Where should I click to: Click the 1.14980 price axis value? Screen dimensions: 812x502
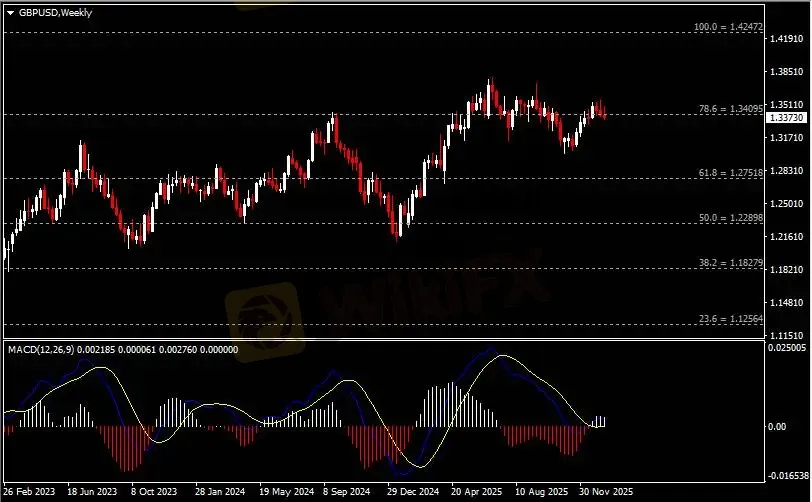[787, 302]
